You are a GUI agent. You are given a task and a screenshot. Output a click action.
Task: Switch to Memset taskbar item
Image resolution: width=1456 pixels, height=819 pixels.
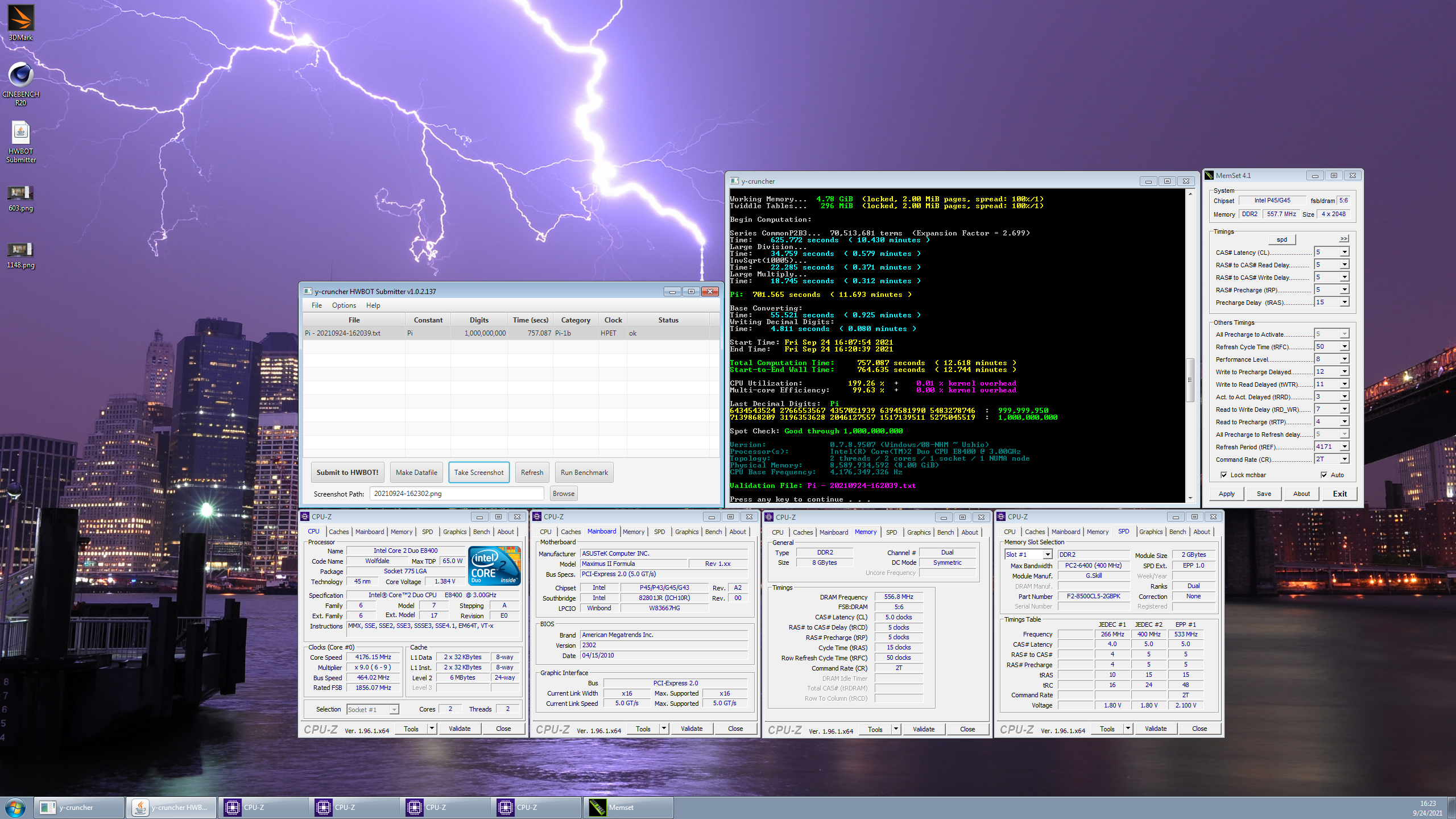(628, 808)
